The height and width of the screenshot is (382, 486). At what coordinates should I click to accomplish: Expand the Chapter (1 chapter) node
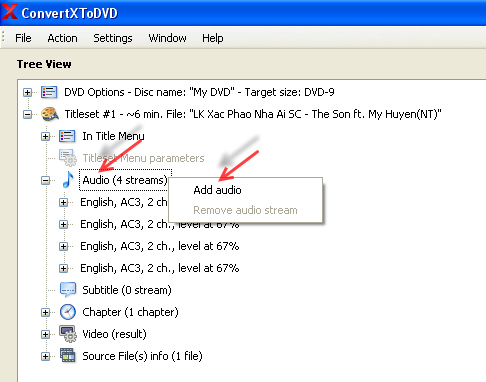pos(45,312)
